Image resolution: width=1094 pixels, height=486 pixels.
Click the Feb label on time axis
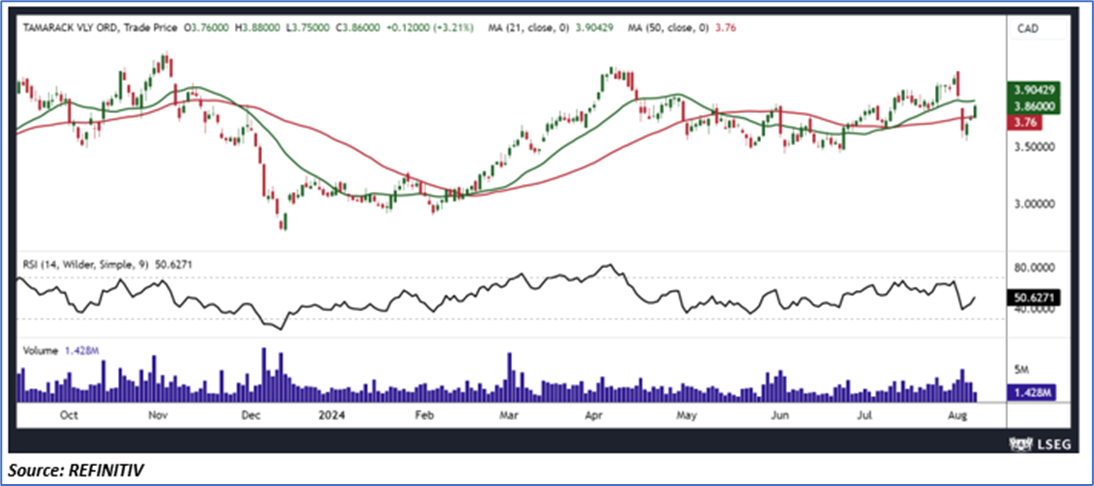(x=424, y=414)
